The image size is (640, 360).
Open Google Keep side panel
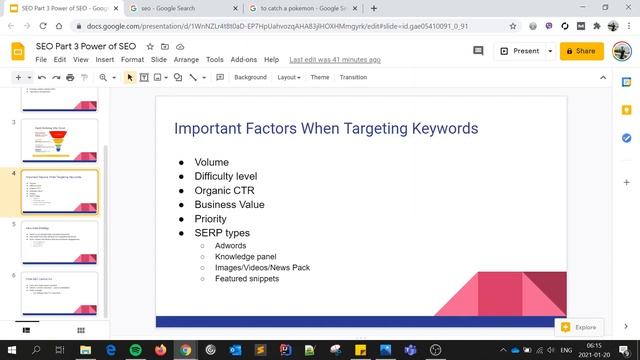(627, 110)
